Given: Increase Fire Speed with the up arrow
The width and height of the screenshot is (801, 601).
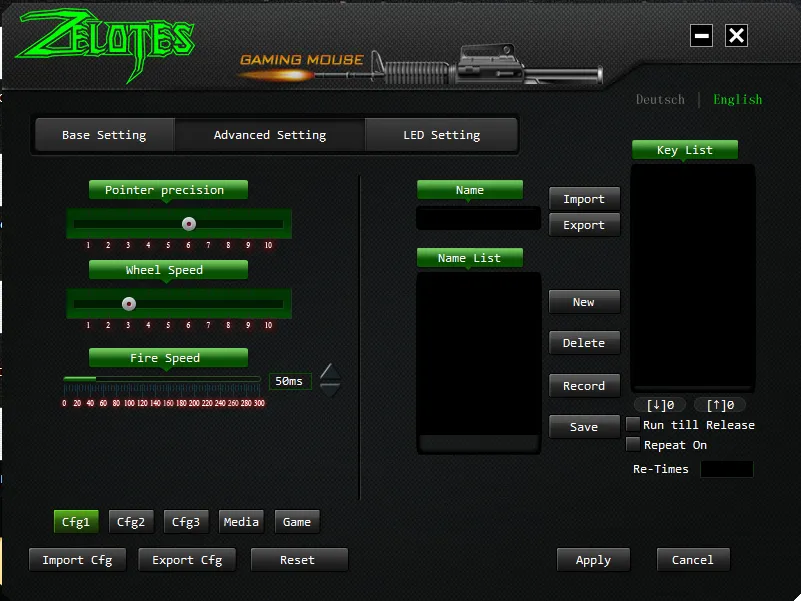Looking at the screenshot, I should tap(330, 372).
